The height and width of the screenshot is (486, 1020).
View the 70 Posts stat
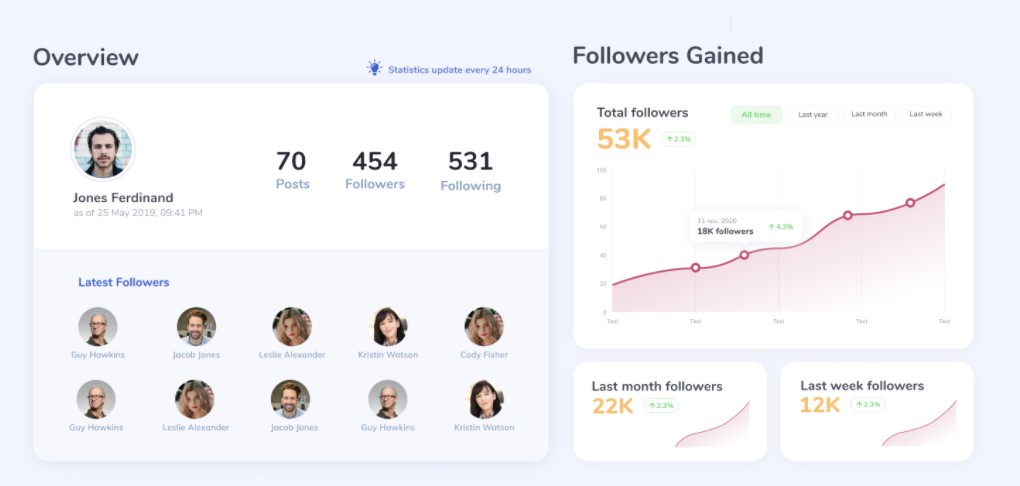click(292, 170)
